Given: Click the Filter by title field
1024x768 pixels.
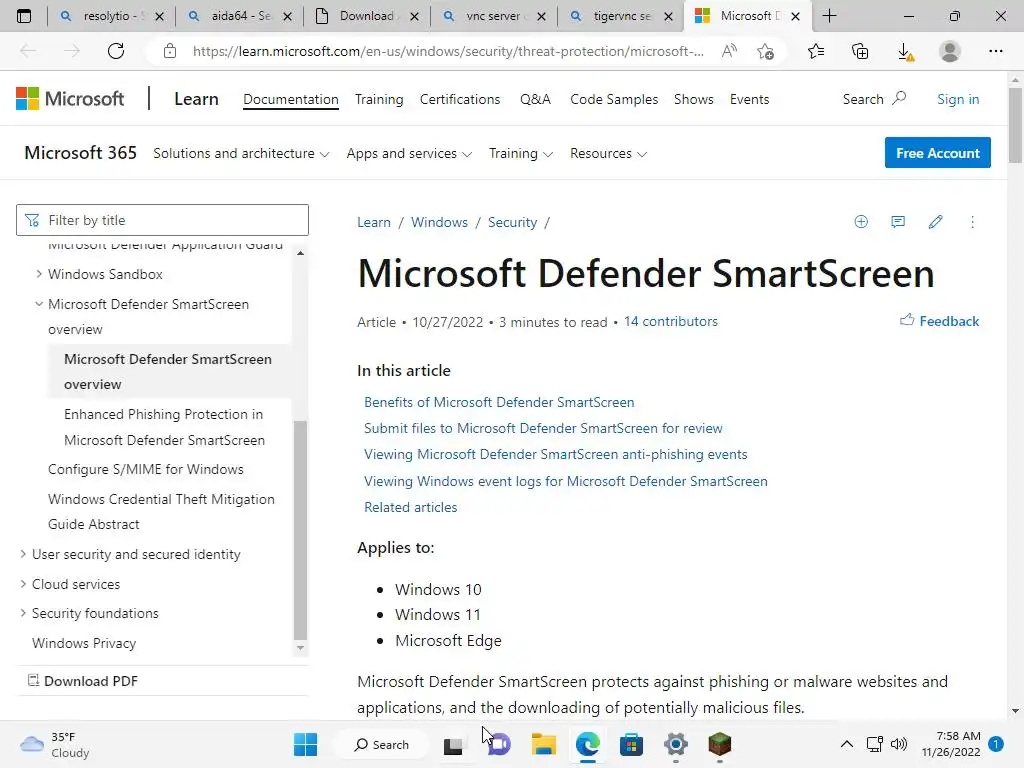Looking at the screenshot, I should tap(162, 220).
